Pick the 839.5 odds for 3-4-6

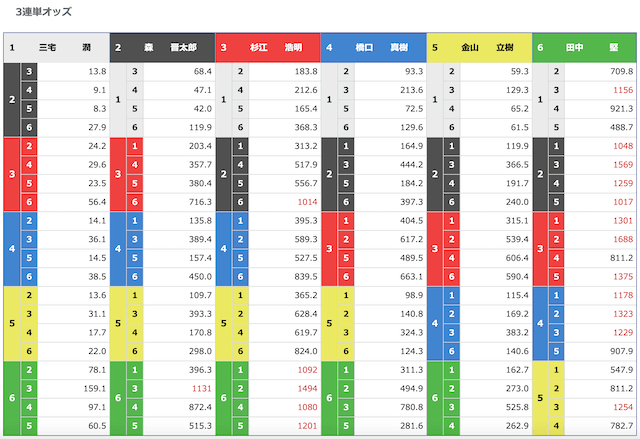click(306, 277)
